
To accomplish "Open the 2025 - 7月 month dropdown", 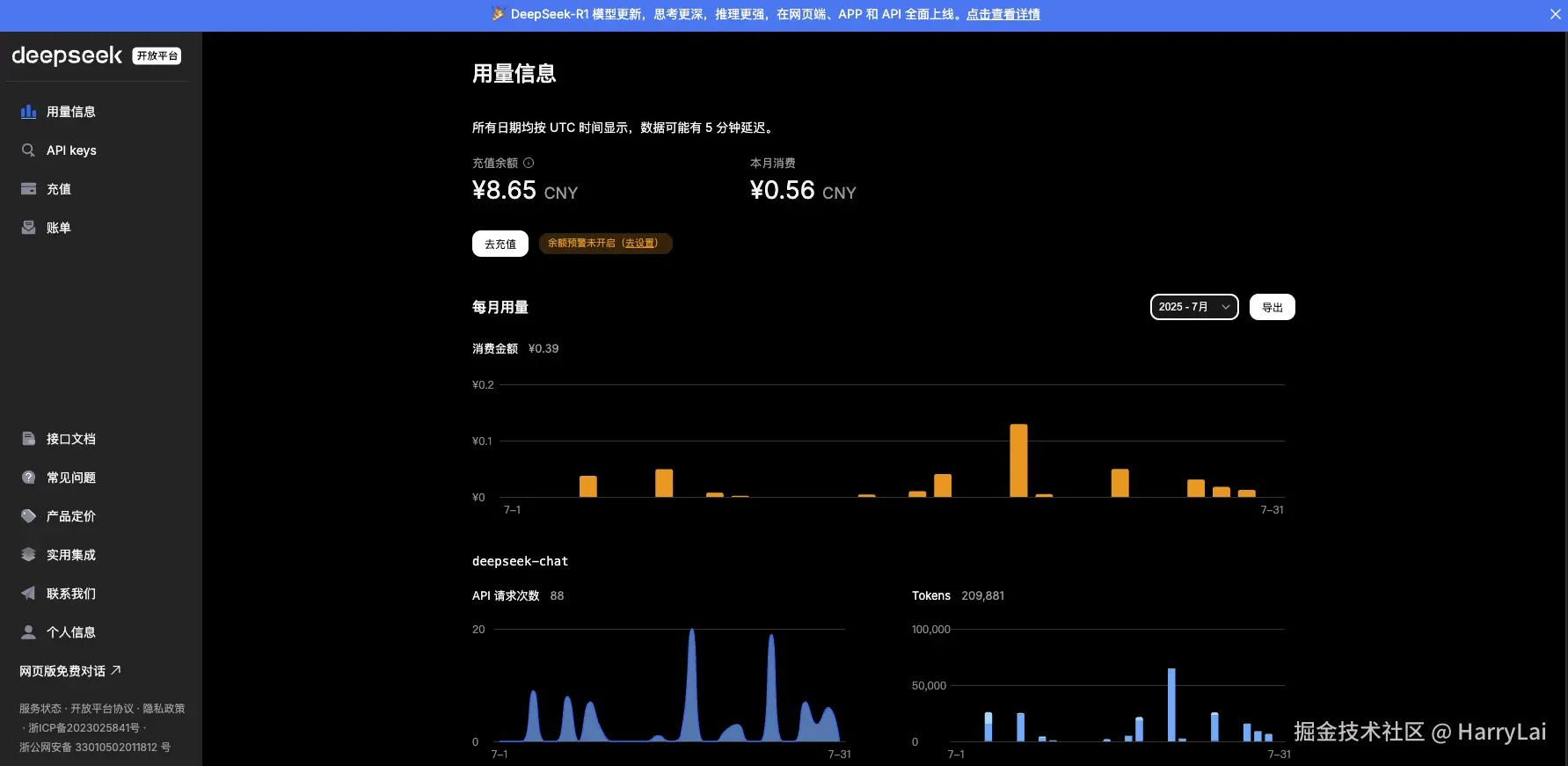I will (1194, 307).
